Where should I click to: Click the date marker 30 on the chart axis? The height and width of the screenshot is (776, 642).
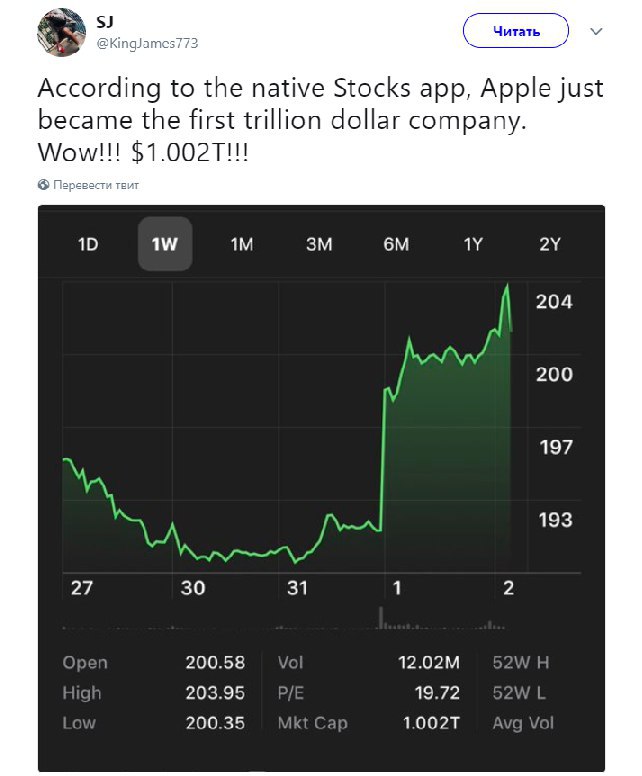point(193,588)
